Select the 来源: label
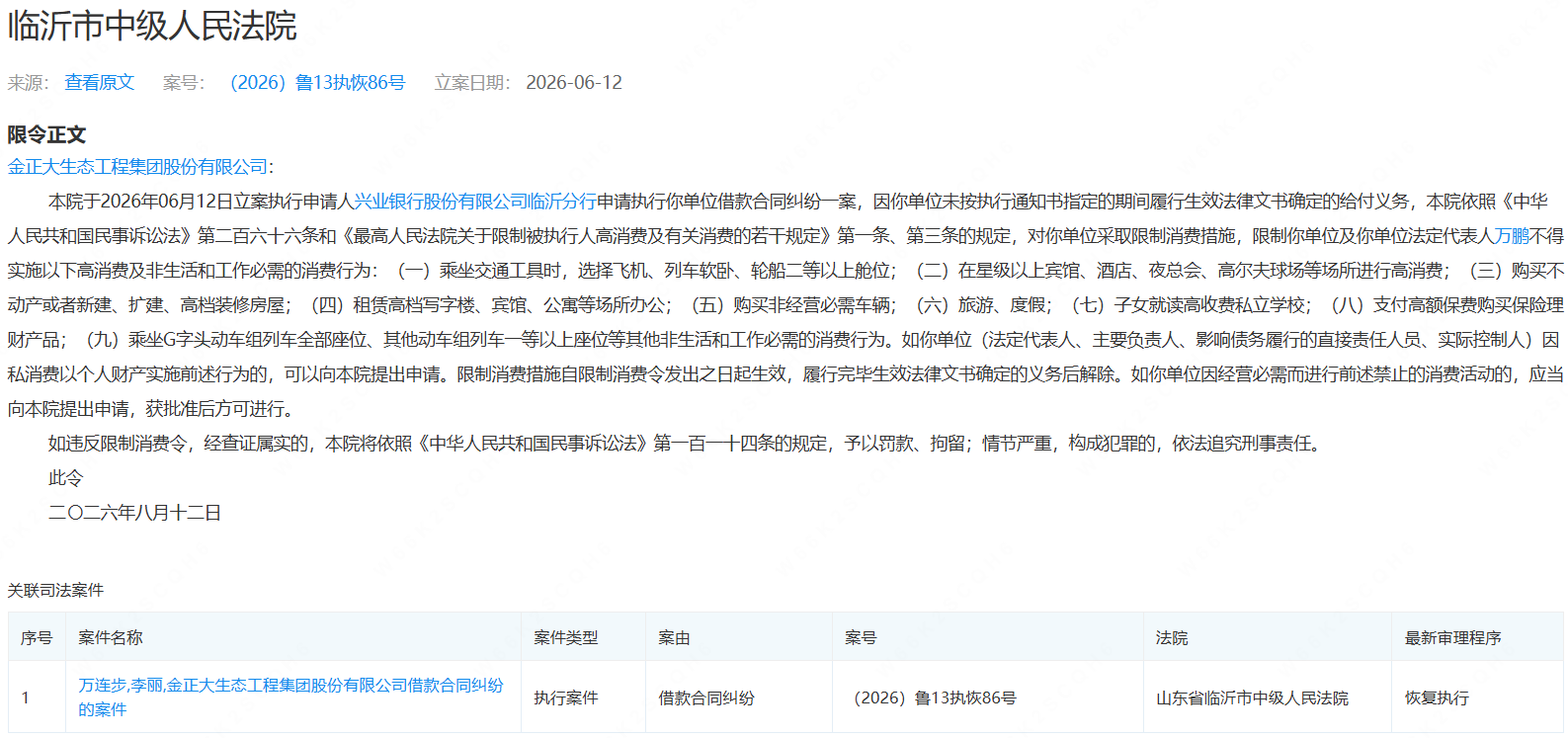This screenshot has height=738, width=1568. [29, 83]
